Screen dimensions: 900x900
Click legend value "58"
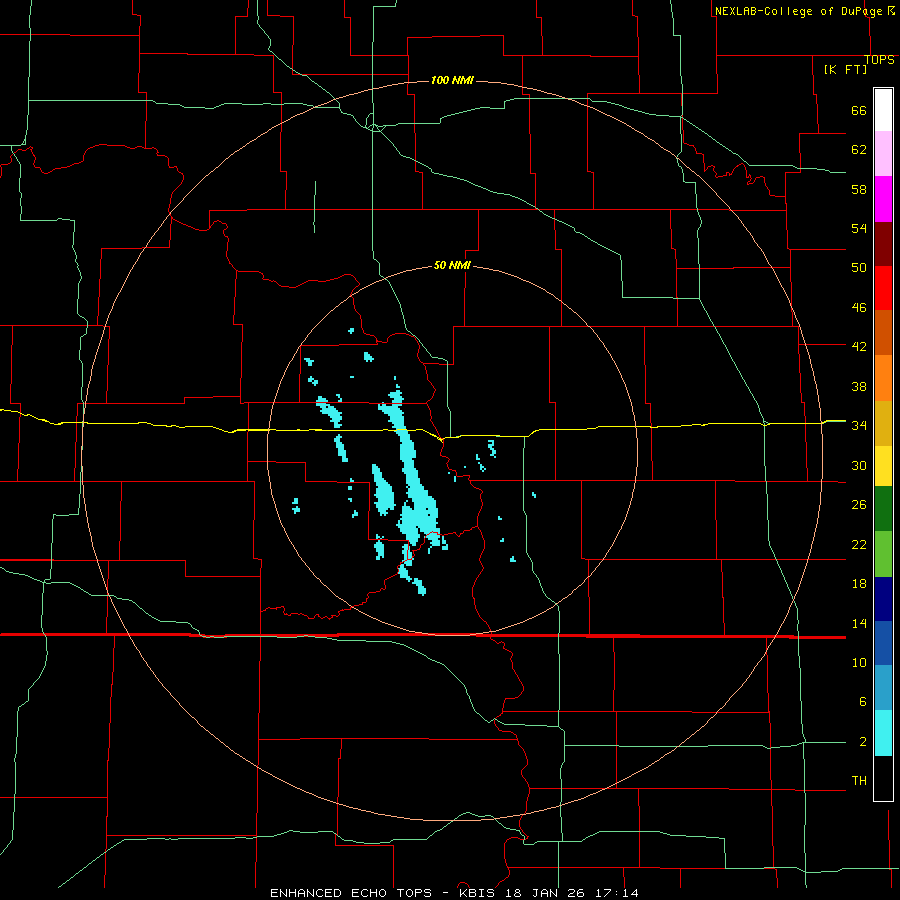pos(859,189)
